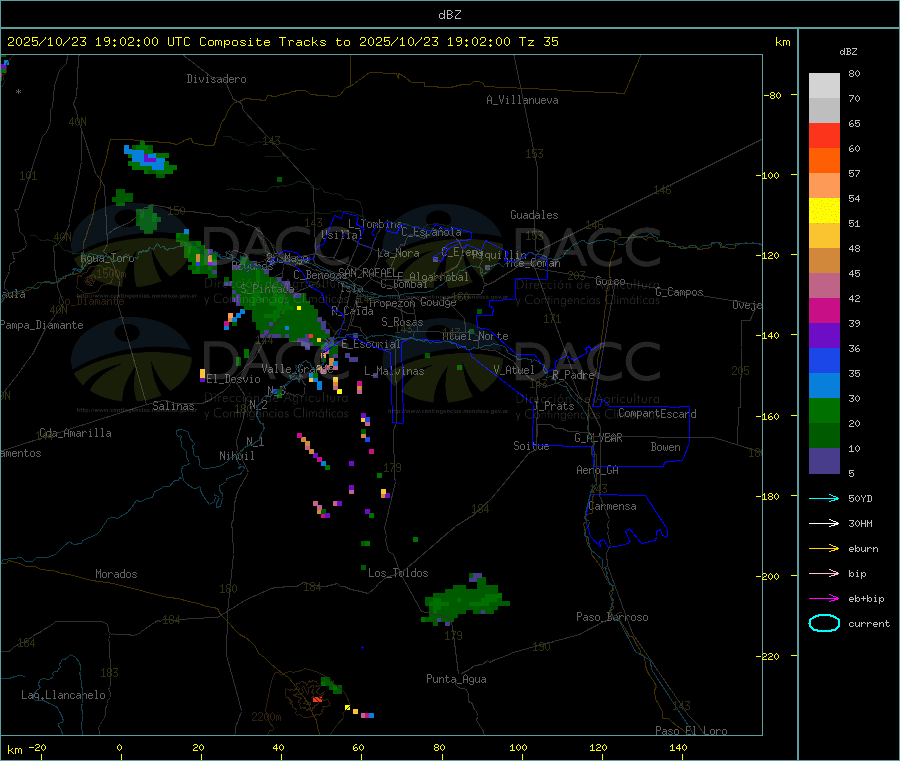Click the Paso_Barroso place label
Image resolution: width=900 pixels, height=761 pixels.
612,618
